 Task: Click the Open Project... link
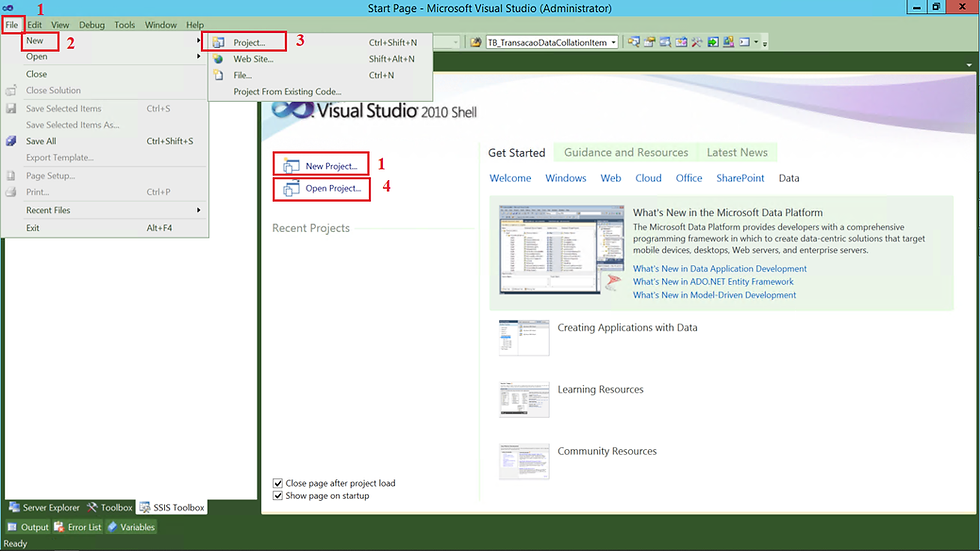pos(333,188)
